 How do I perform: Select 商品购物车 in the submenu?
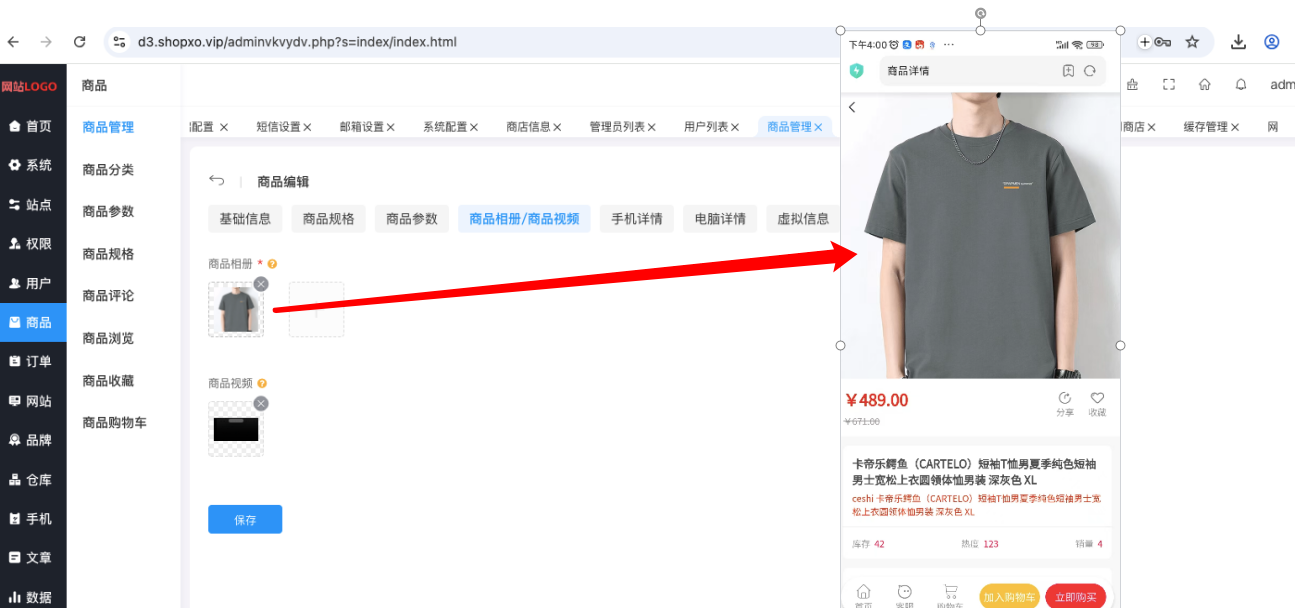114,422
